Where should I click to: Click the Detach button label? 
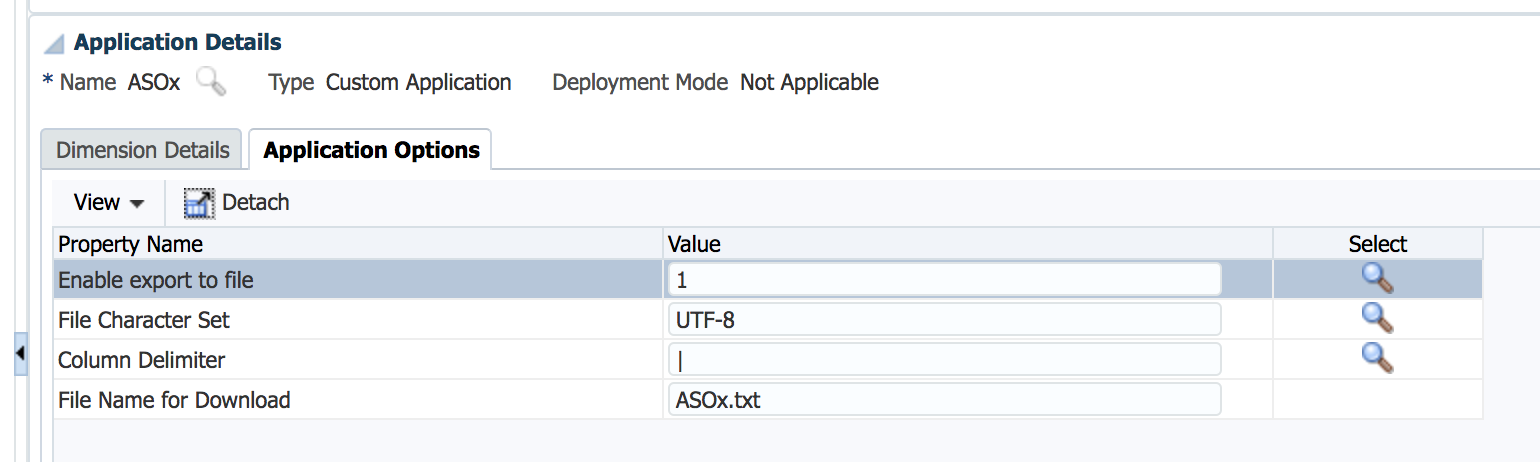point(256,203)
